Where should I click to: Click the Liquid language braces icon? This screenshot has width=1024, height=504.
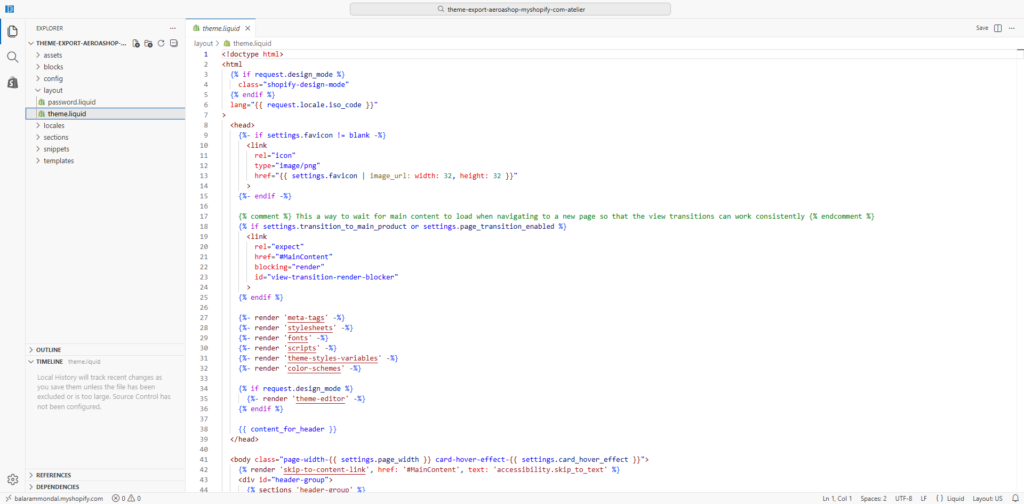click(x=939, y=498)
